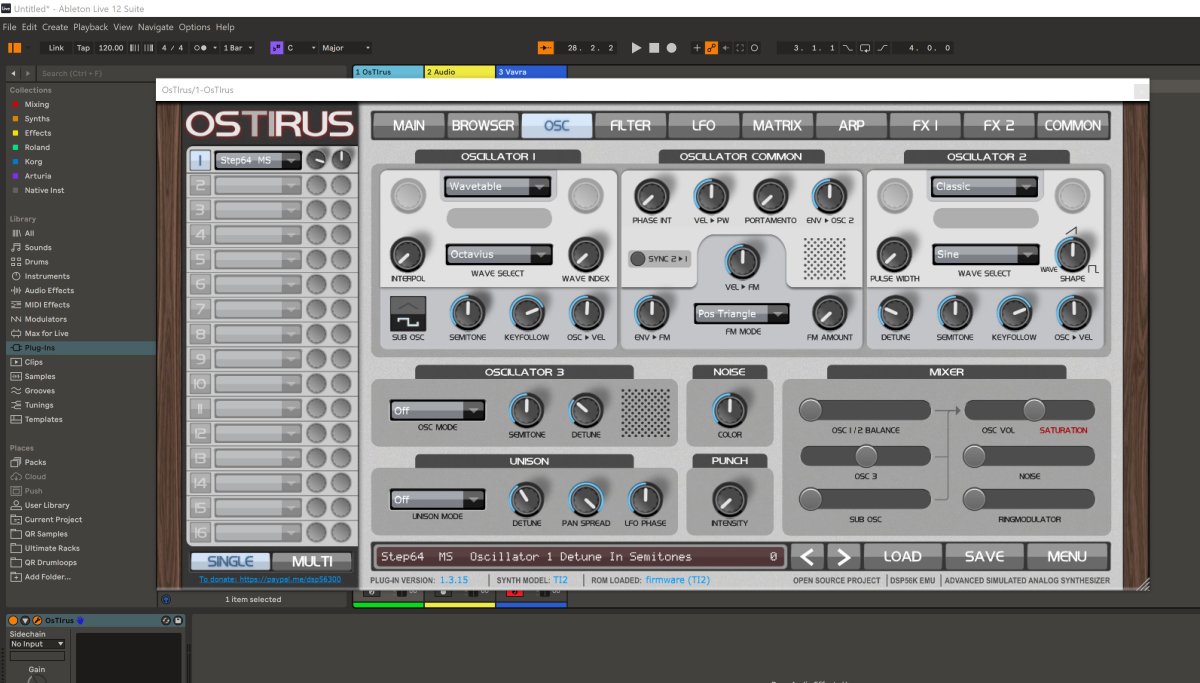Click the Tap tempo button

pos(83,47)
